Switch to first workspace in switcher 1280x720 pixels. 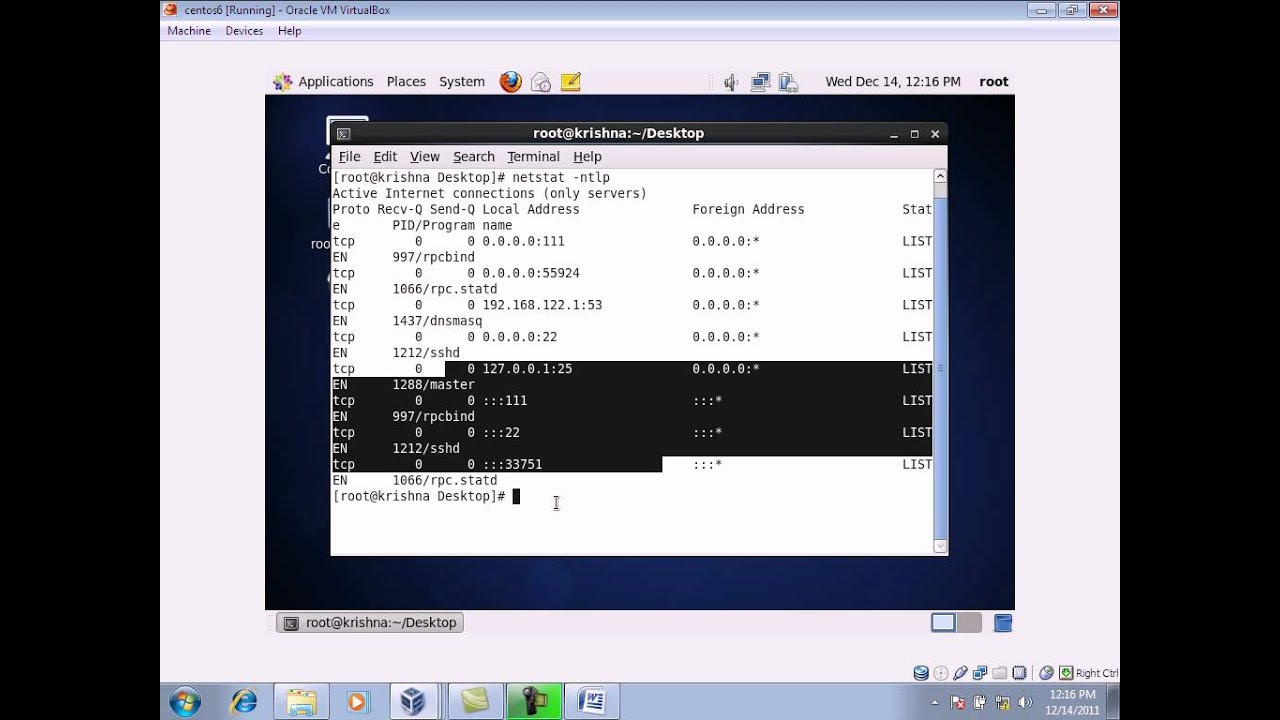[943, 623]
